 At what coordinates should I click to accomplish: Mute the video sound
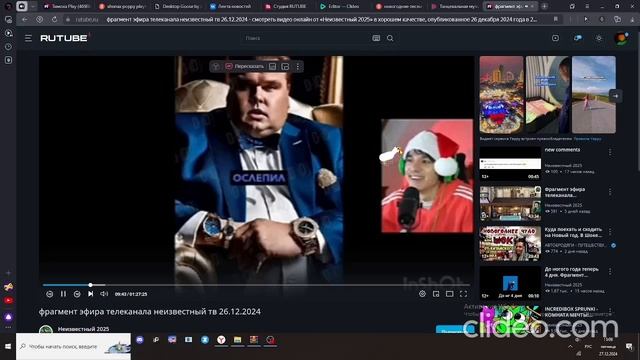point(104,294)
